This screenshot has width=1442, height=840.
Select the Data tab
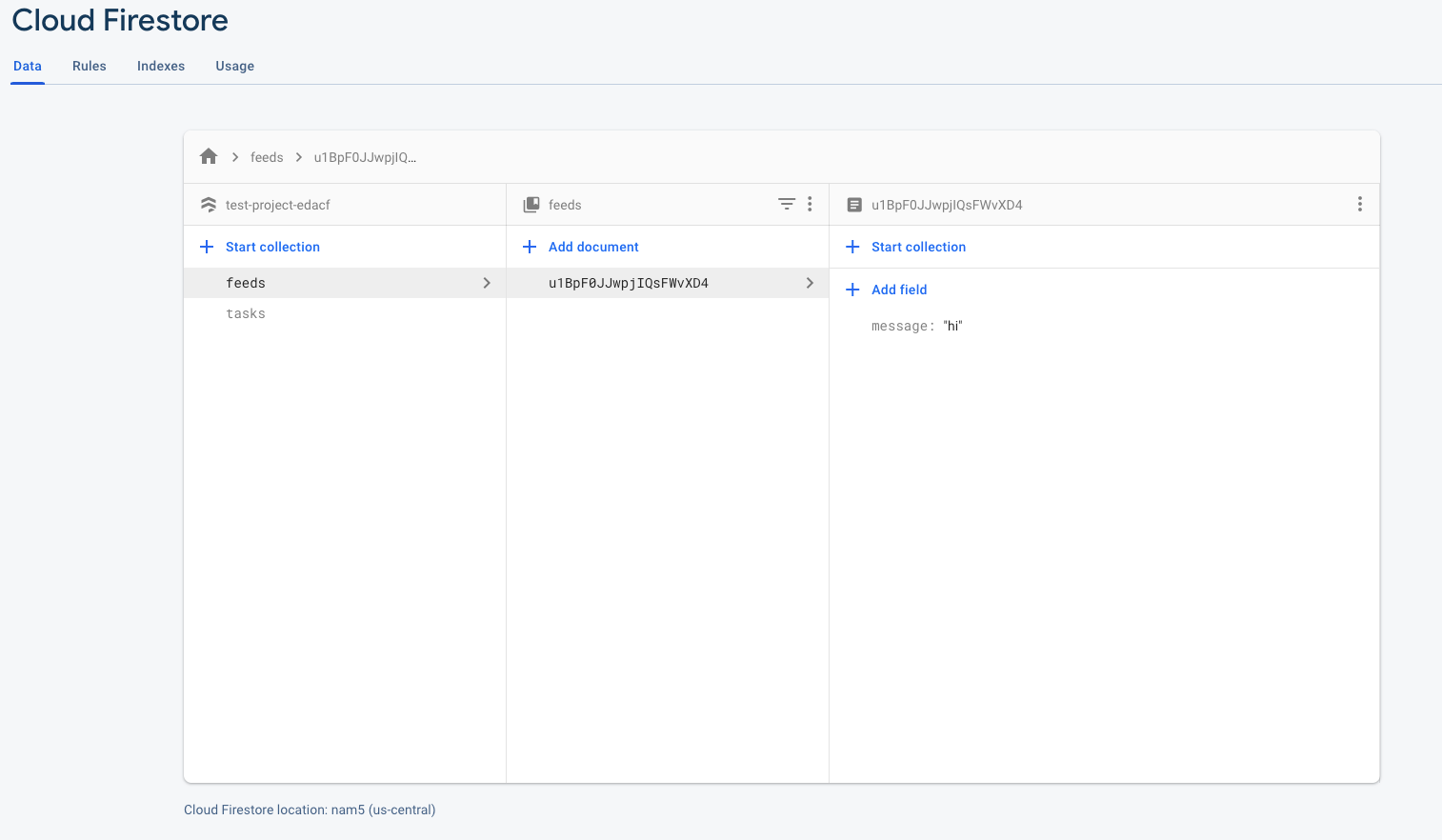coord(28,66)
